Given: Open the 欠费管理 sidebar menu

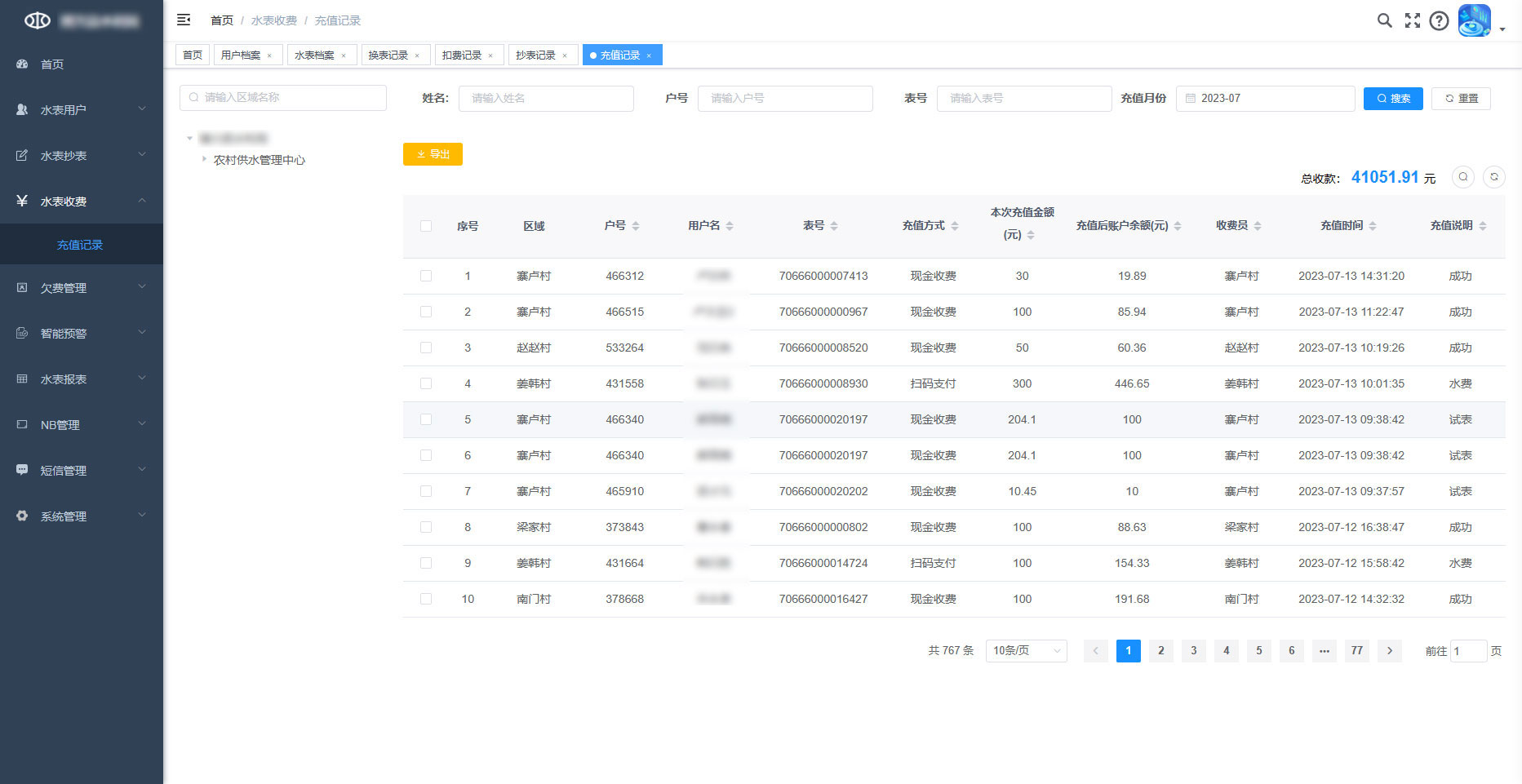Looking at the screenshot, I should tap(82, 287).
